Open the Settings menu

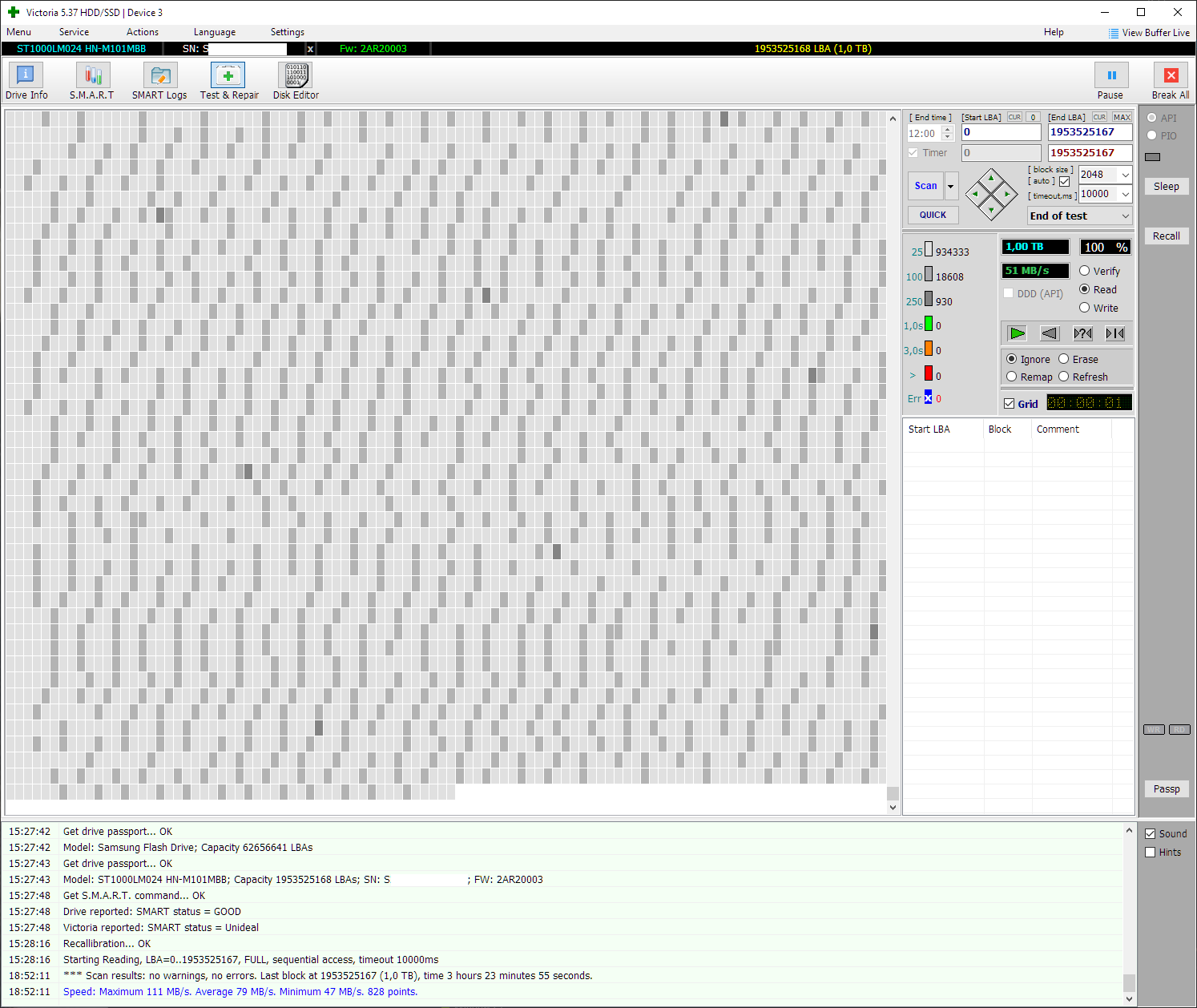click(288, 32)
